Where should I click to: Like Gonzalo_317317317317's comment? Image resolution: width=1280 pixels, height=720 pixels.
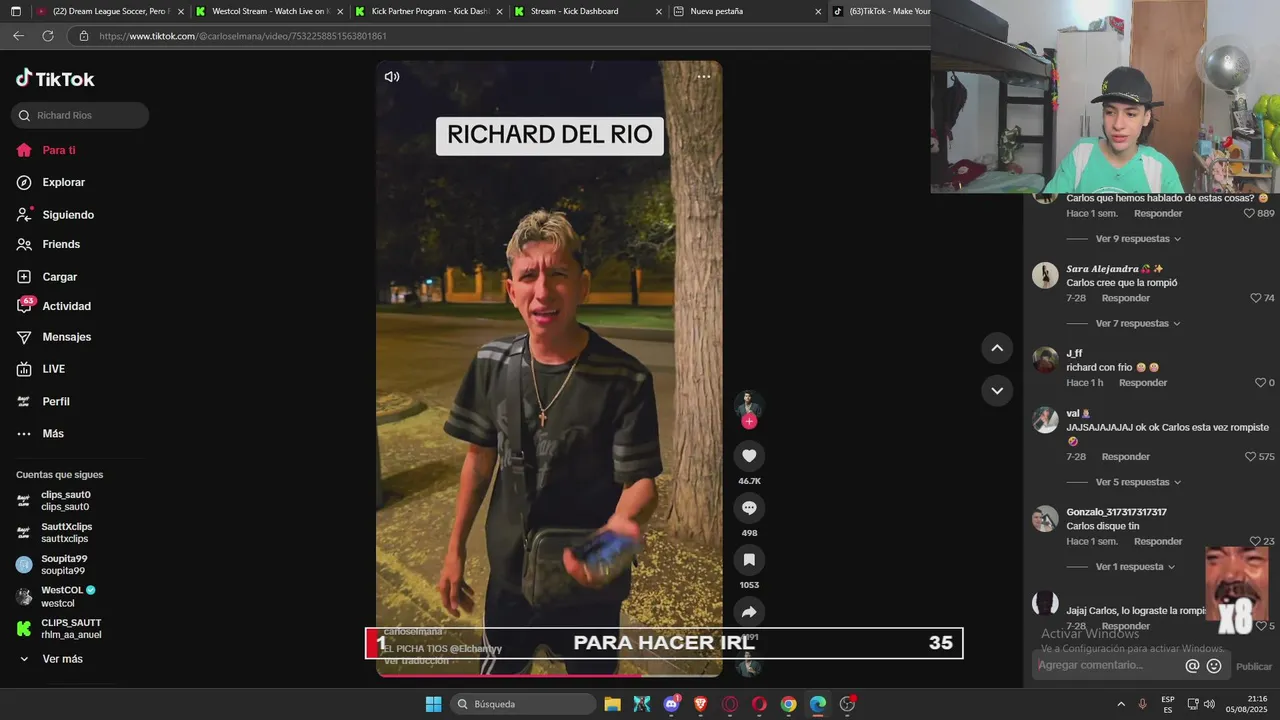point(1256,541)
